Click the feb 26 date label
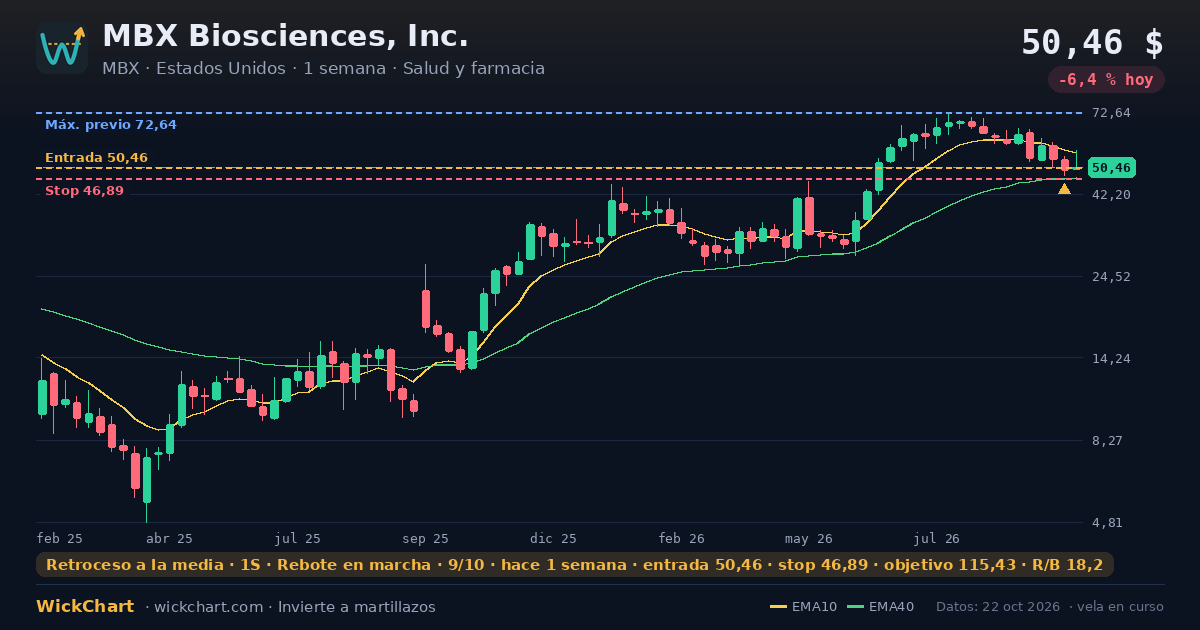This screenshot has width=1200, height=630. [682, 538]
